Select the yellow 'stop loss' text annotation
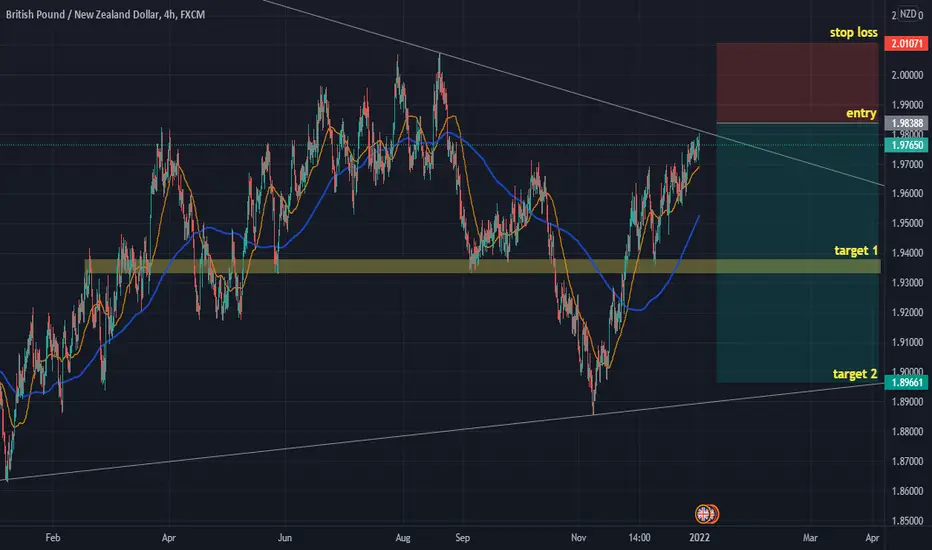The height and width of the screenshot is (550, 932). click(854, 33)
